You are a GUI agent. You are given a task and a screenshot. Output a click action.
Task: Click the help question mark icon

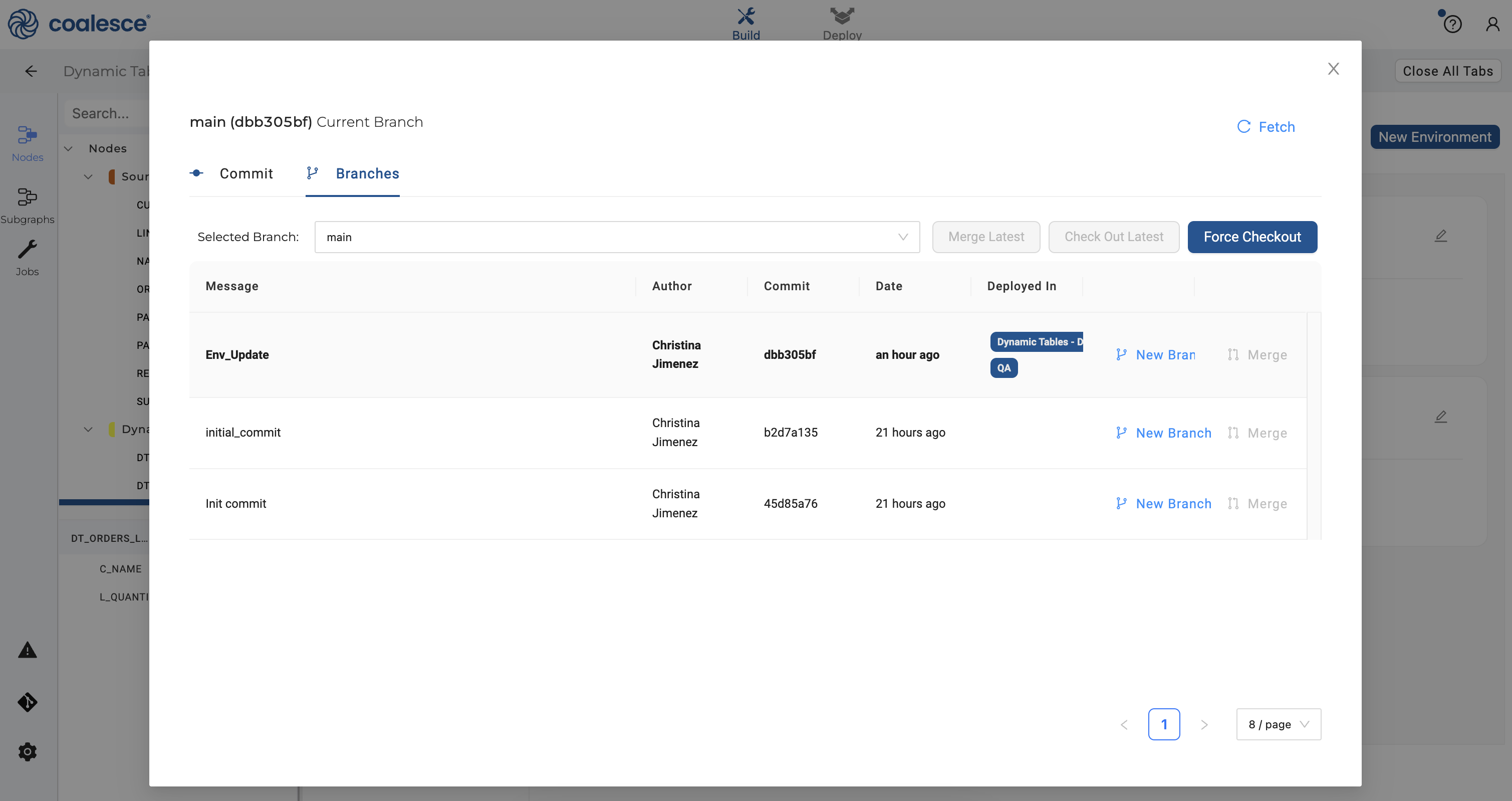coord(1452,24)
